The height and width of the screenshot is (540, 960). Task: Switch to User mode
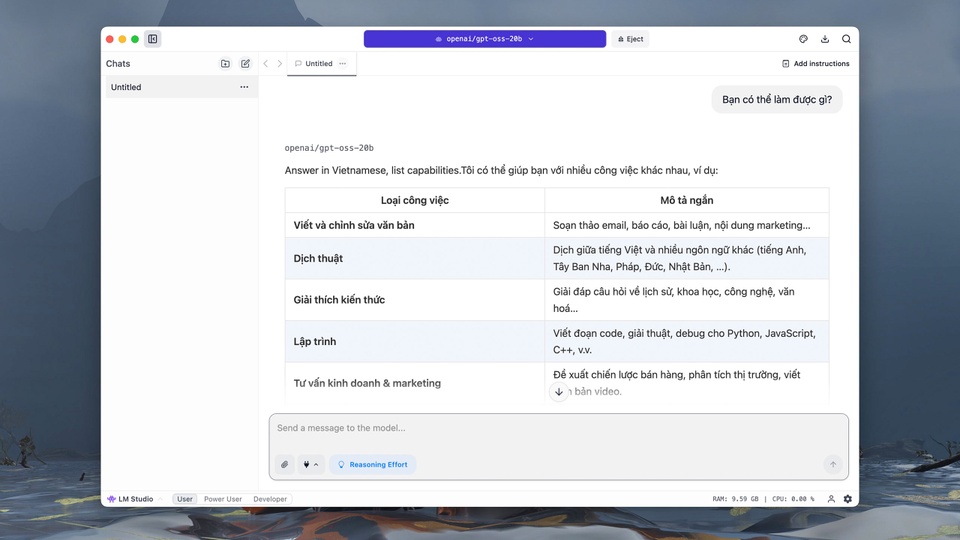[x=185, y=499]
